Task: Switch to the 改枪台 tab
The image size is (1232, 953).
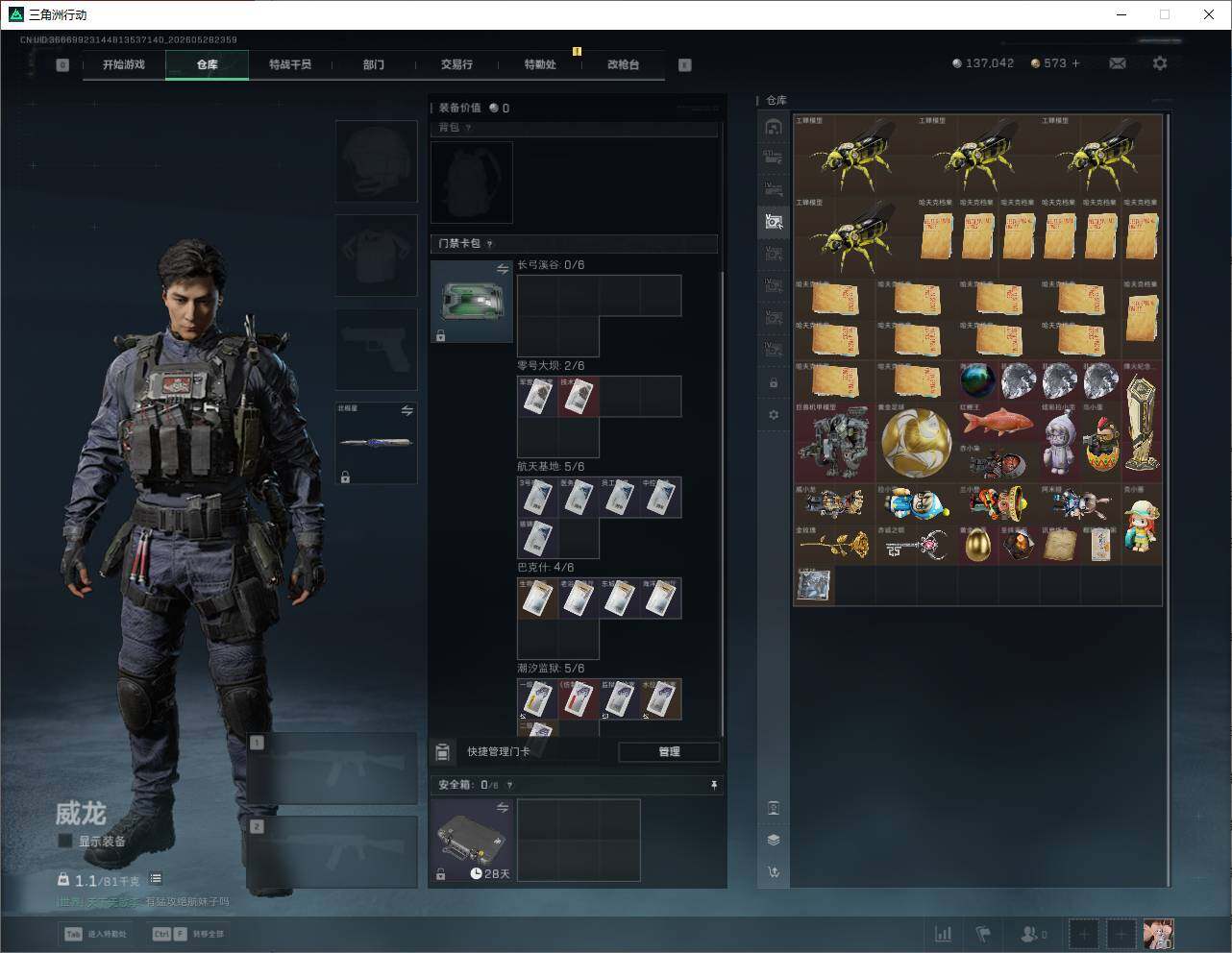Action: pos(623,64)
